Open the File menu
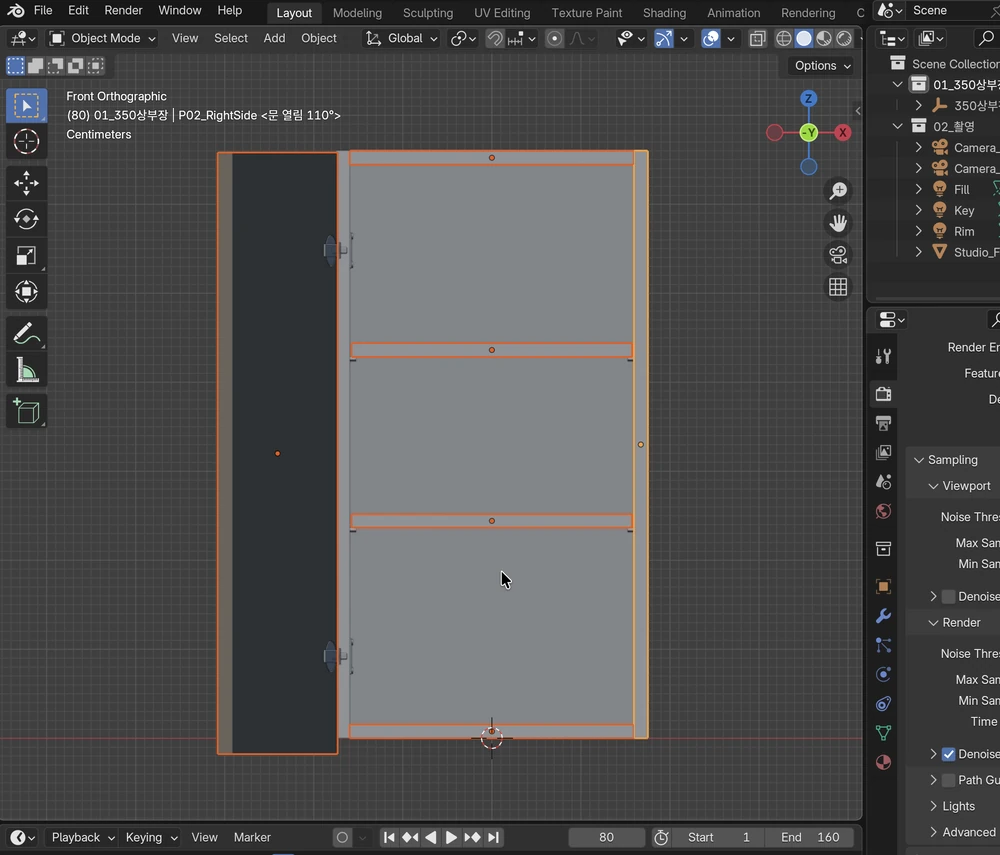Image resolution: width=1000 pixels, height=855 pixels. click(x=43, y=10)
